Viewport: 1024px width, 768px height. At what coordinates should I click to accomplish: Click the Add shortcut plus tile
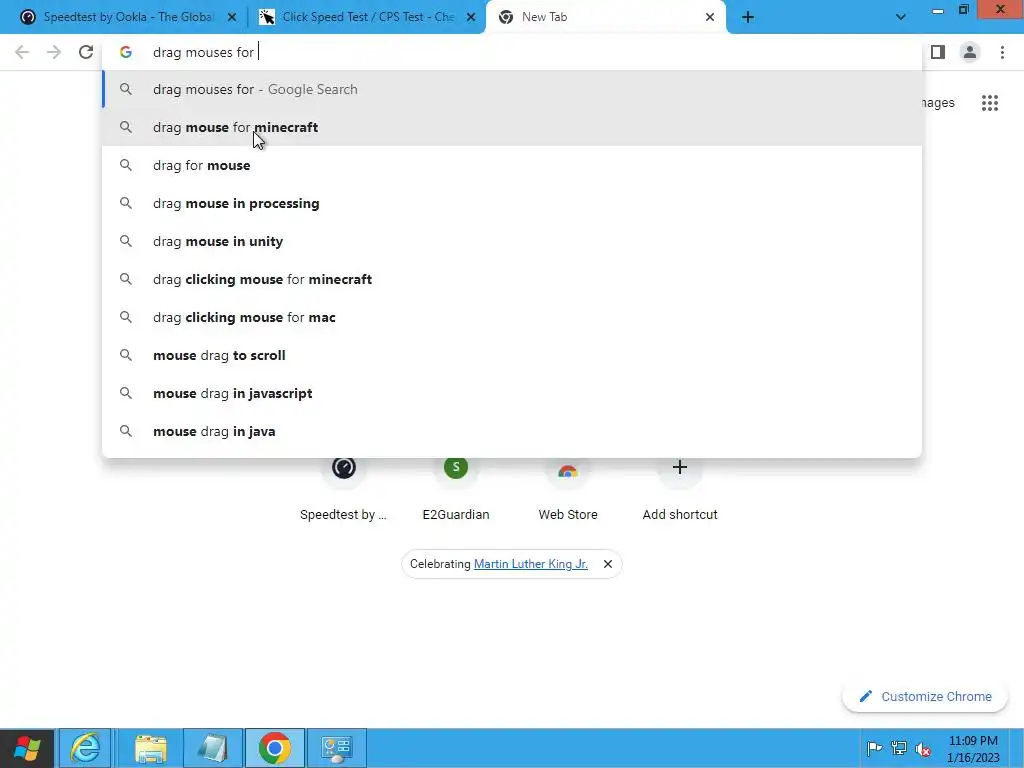tap(680, 488)
